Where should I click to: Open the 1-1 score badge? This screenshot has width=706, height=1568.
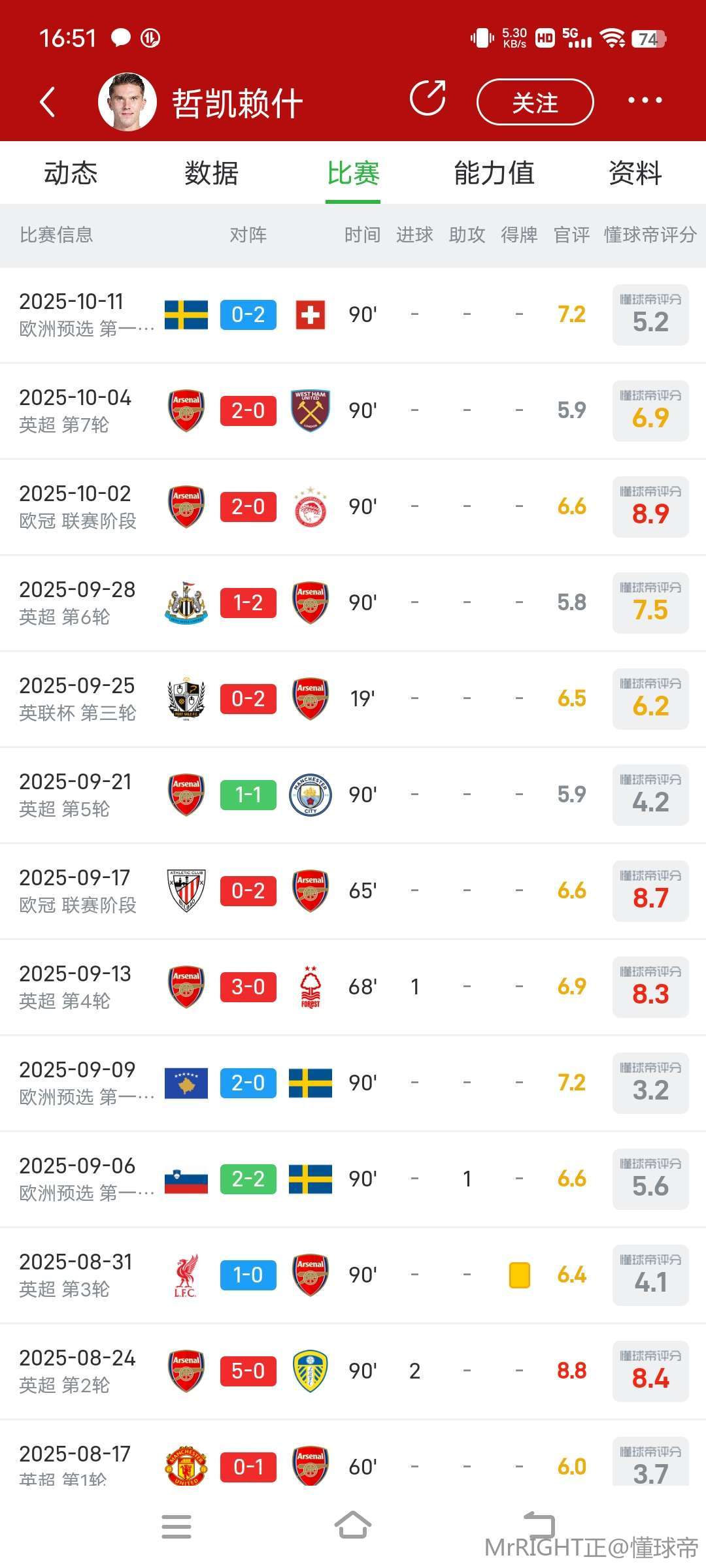[248, 794]
